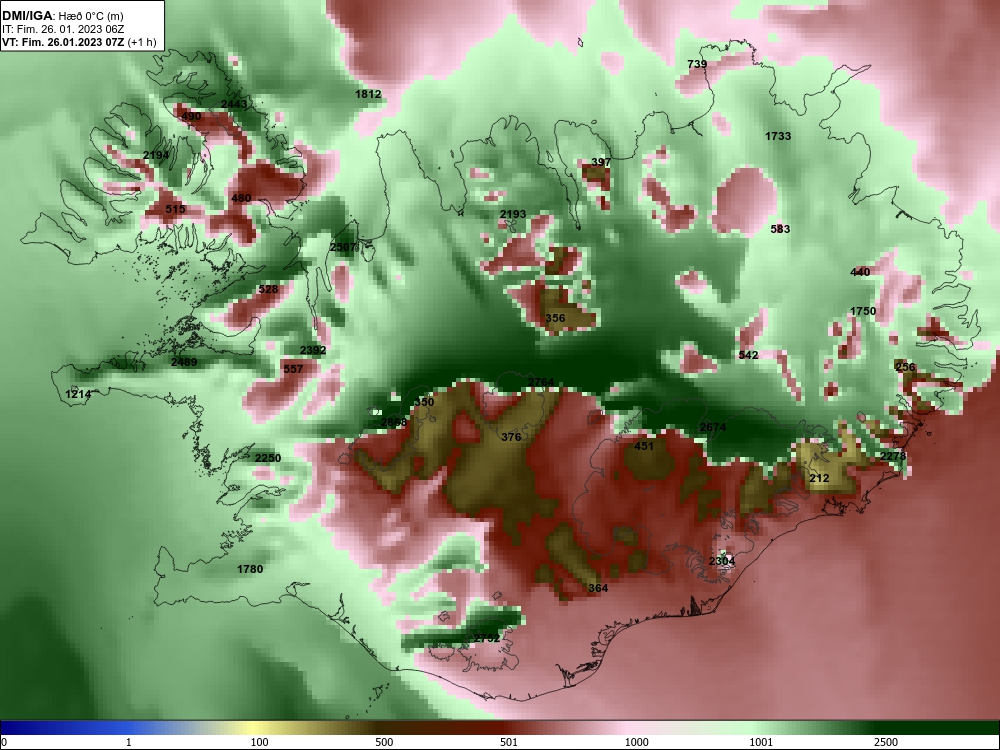1000x750 pixels.
Task: Click the map value 256
Action: tap(906, 367)
